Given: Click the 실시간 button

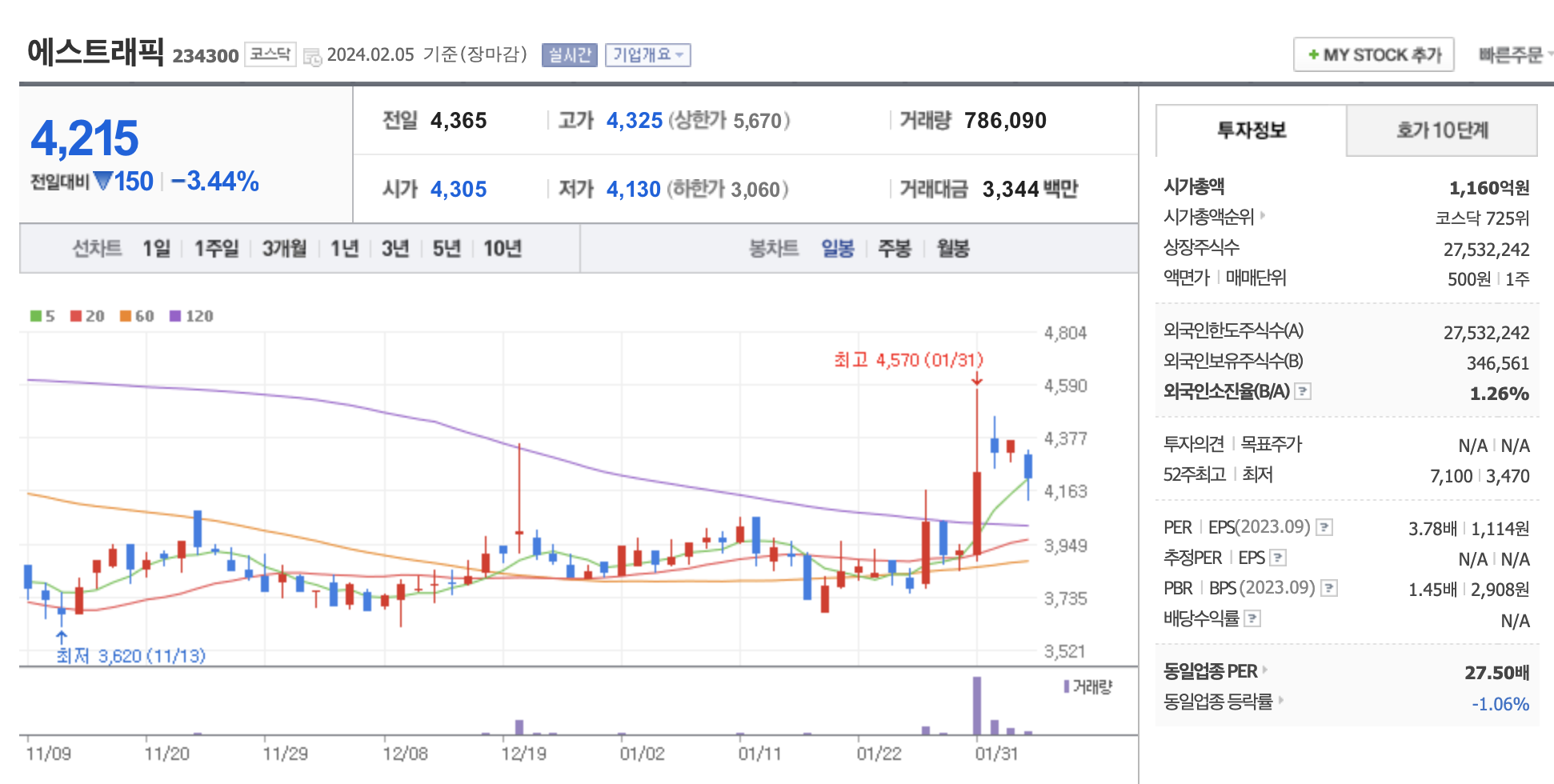Looking at the screenshot, I should click(570, 54).
